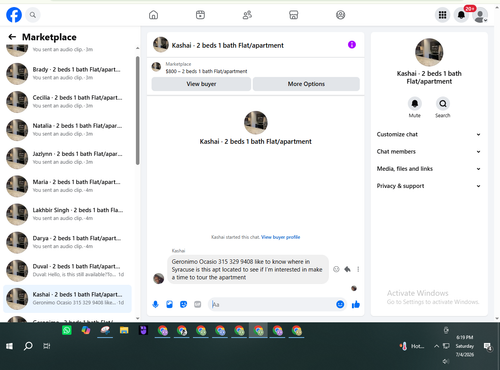Open the taskbar clock and date
Image resolution: width=500 pixels, height=370 pixels.
tap(465, 346)
